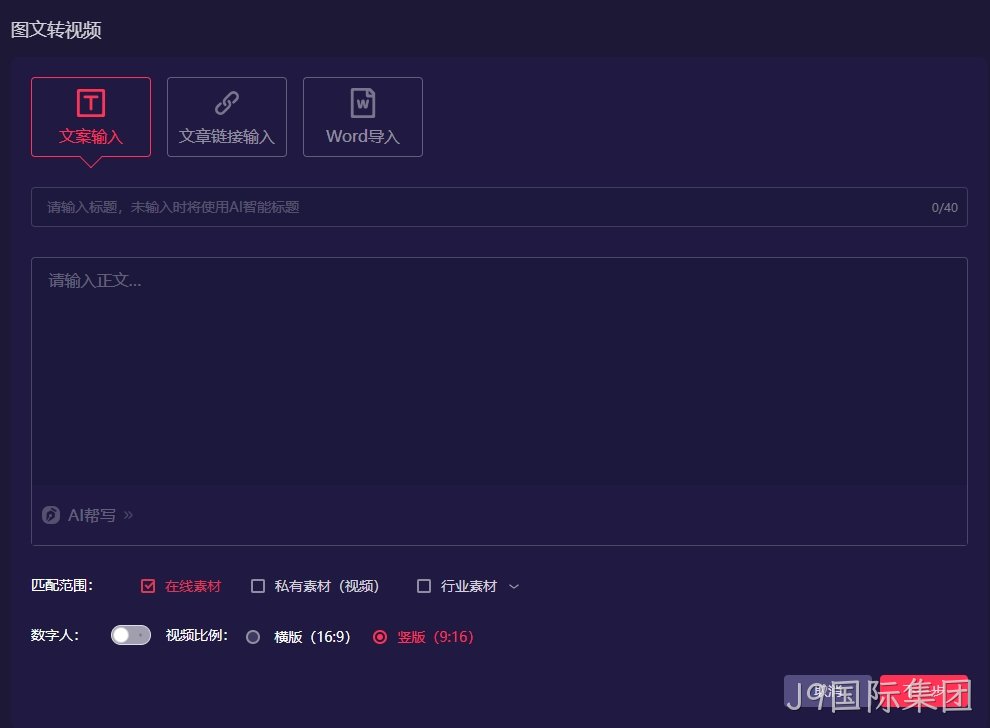This screenshot has width=990, height=728.
Task: Open the Word导入 import tab
Action: click(x=362, y=117)
